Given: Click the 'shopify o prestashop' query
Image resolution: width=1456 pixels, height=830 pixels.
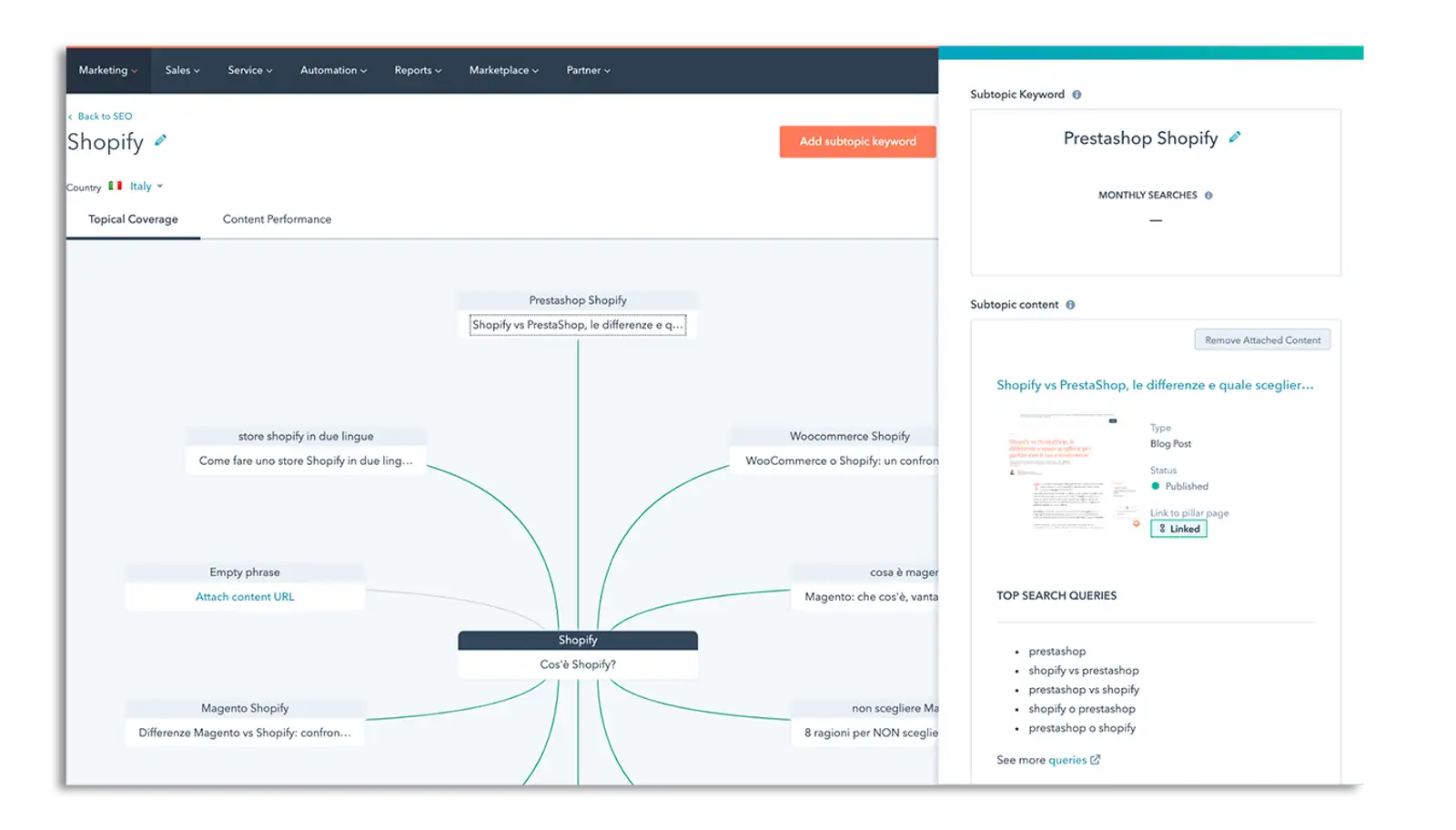Looking at the screenshot, I should [1081, 709].
